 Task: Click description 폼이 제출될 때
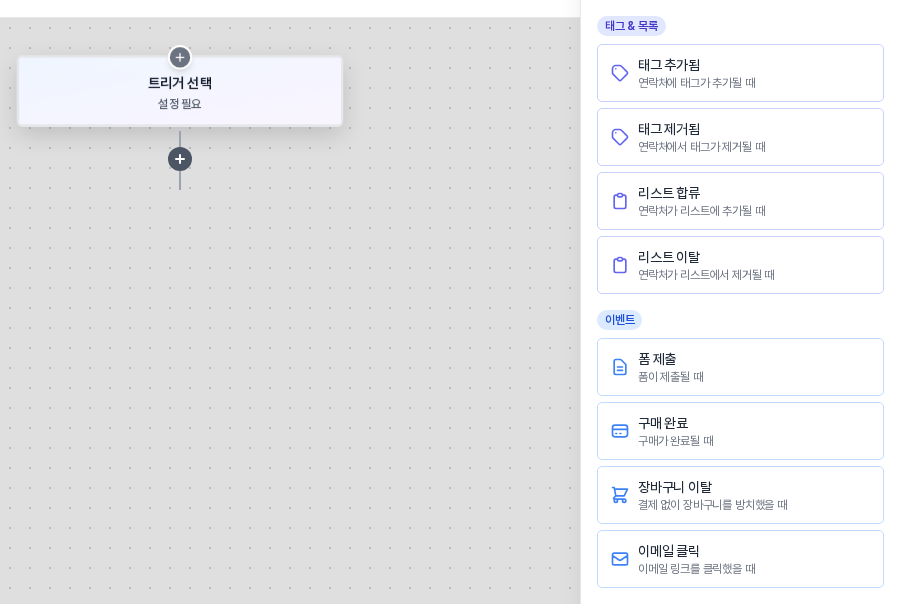pos(671,377)
